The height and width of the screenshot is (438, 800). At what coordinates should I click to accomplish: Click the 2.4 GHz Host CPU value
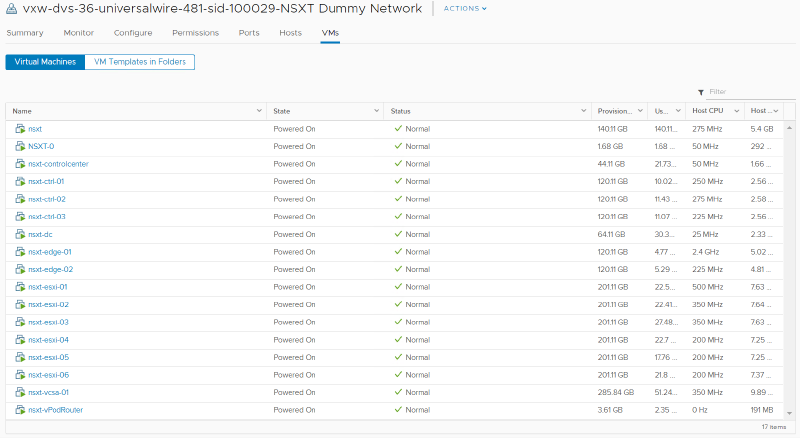point(706,252)
